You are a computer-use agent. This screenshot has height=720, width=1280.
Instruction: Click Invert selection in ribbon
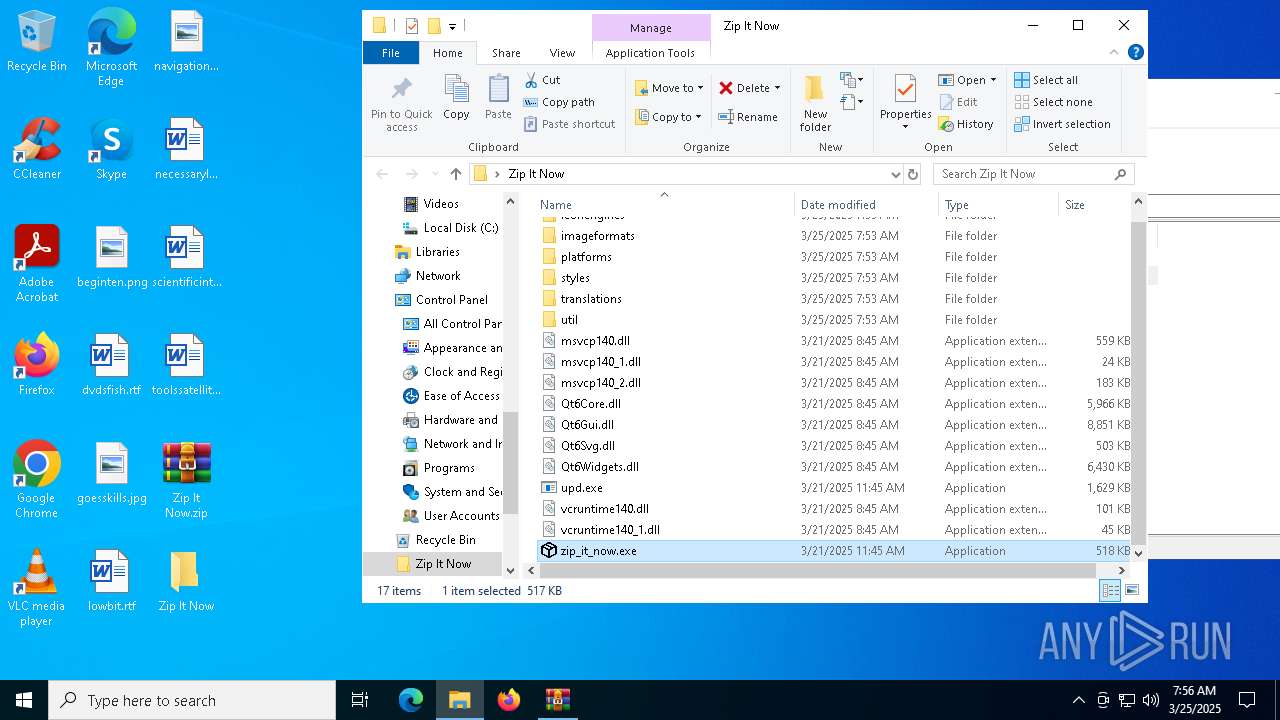coord(1062,124)
